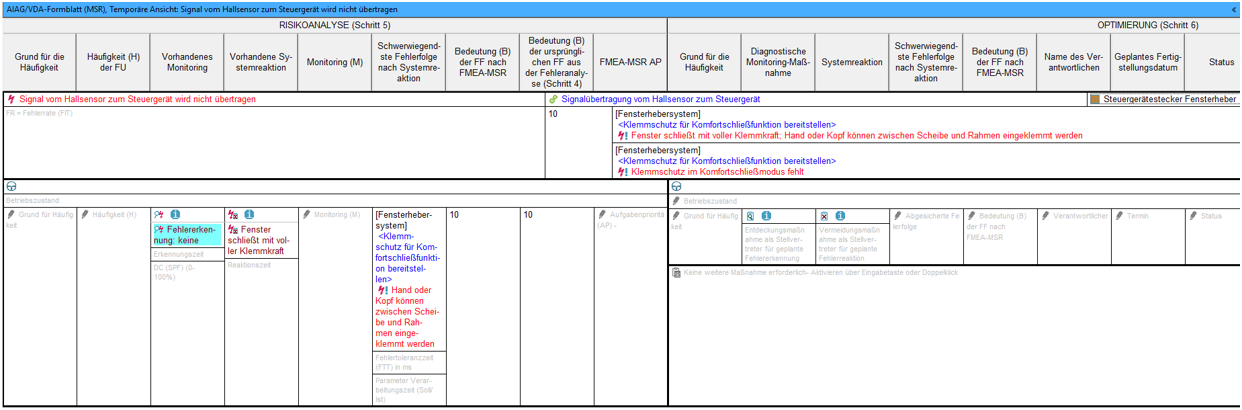This screenshot has width=1242, height=410.
Task: Click the 'Betriebszustand' field in risk analysis
Action: click(335, 201)
